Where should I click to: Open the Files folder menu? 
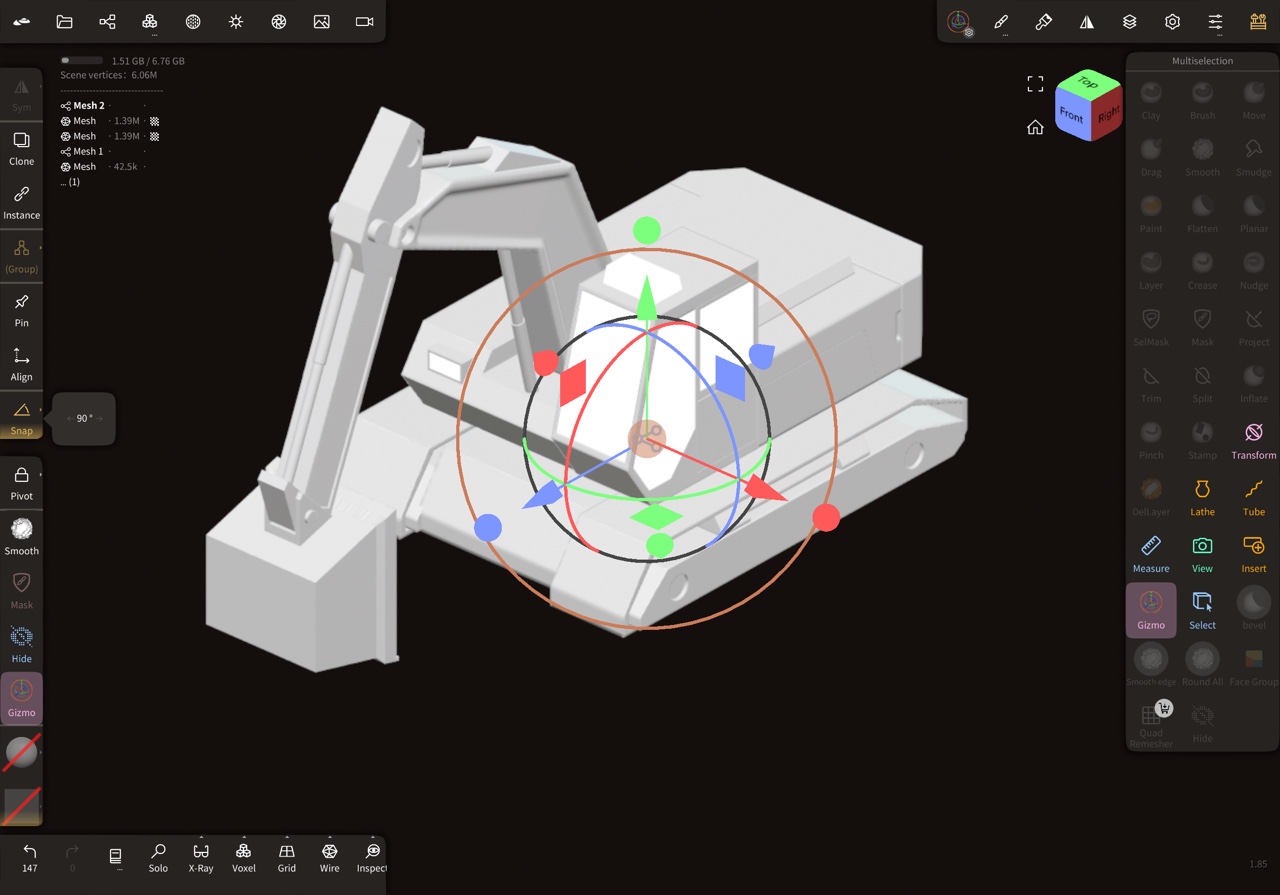click(64, 21)
